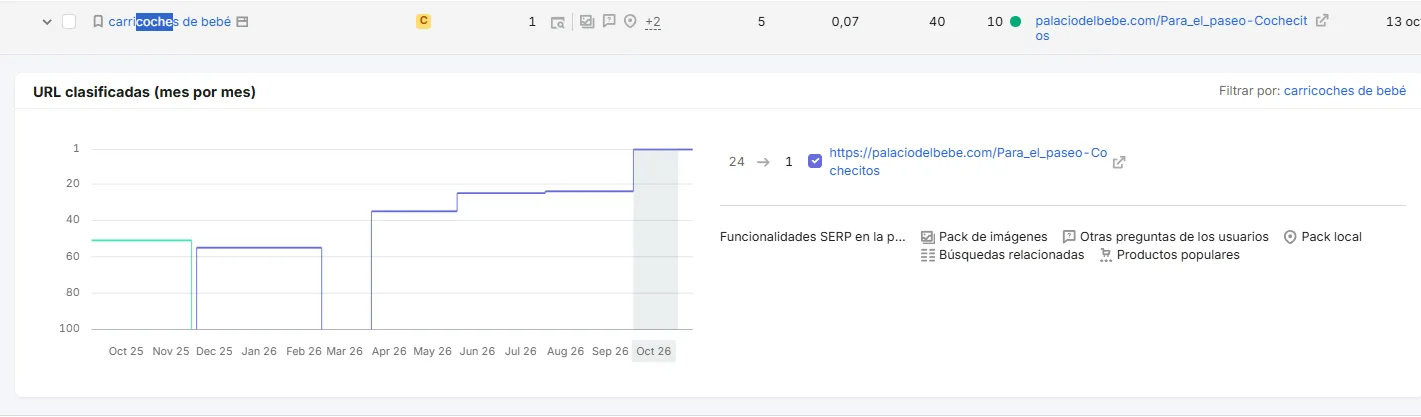Open the palaciodelbebe.com URL in the top row
The image size is (1421, 417).
1171,28
